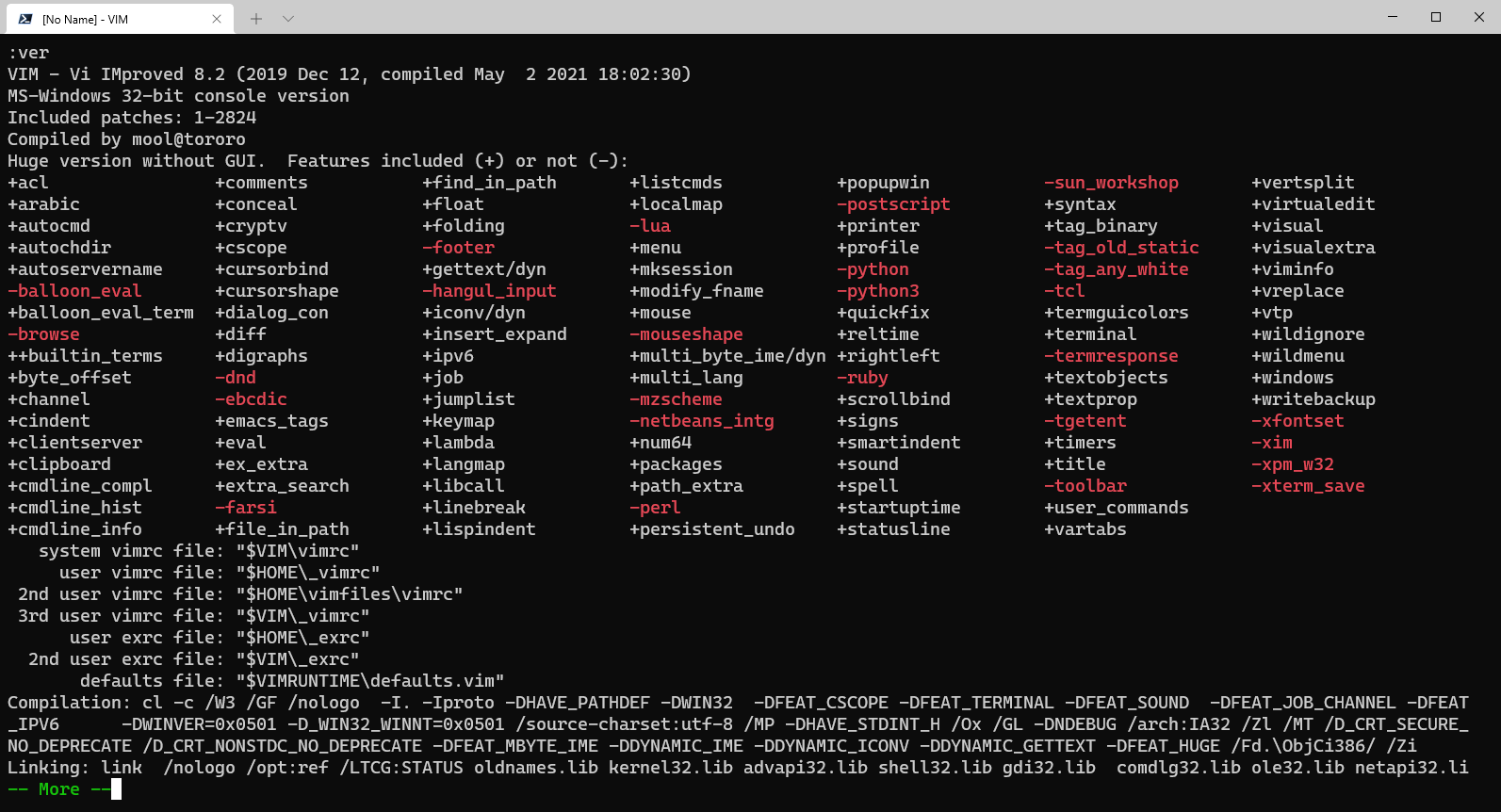Click the '-sun_workshop' feature text

1111,183
